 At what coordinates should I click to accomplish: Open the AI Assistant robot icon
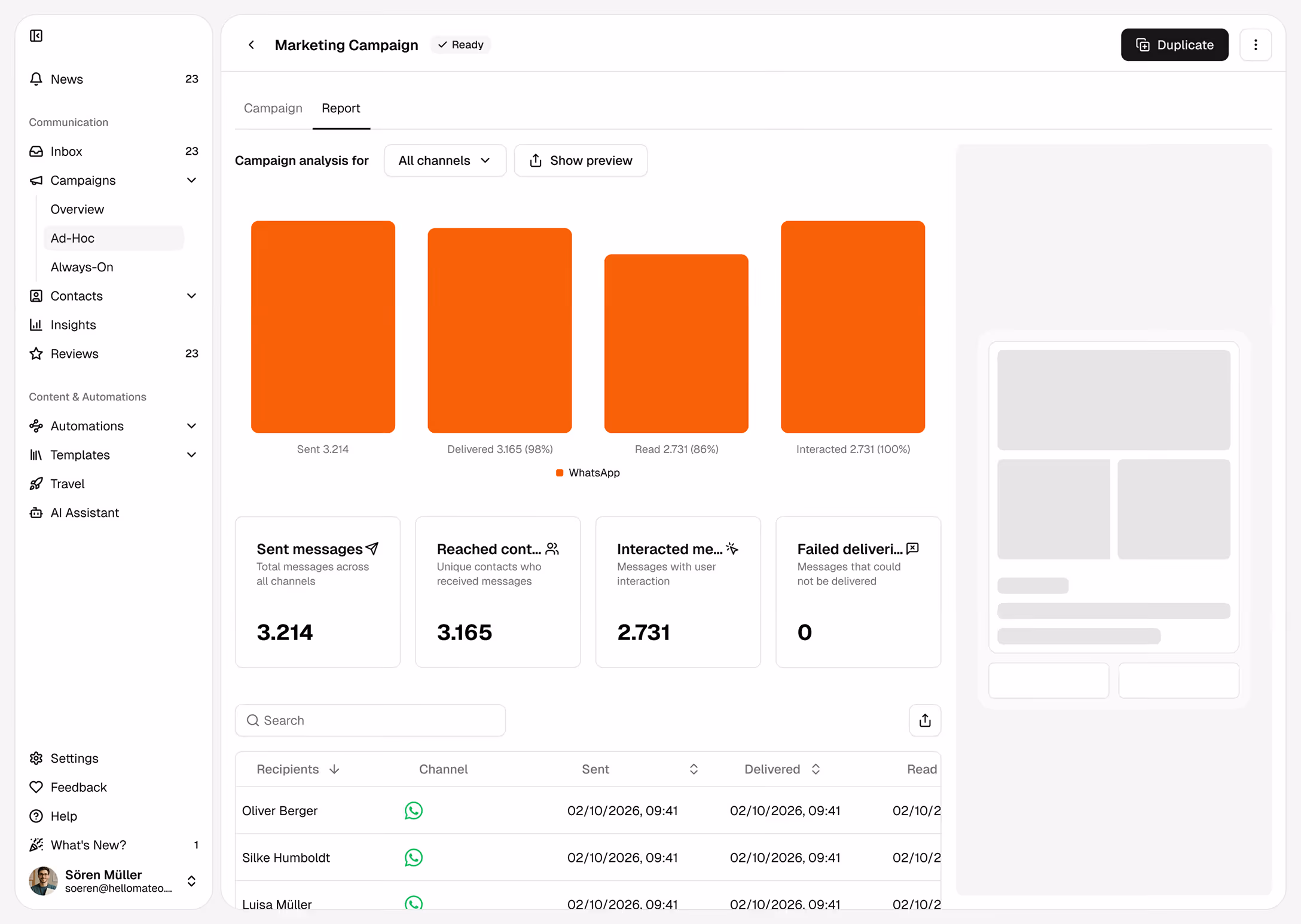(x=36, y=513)
